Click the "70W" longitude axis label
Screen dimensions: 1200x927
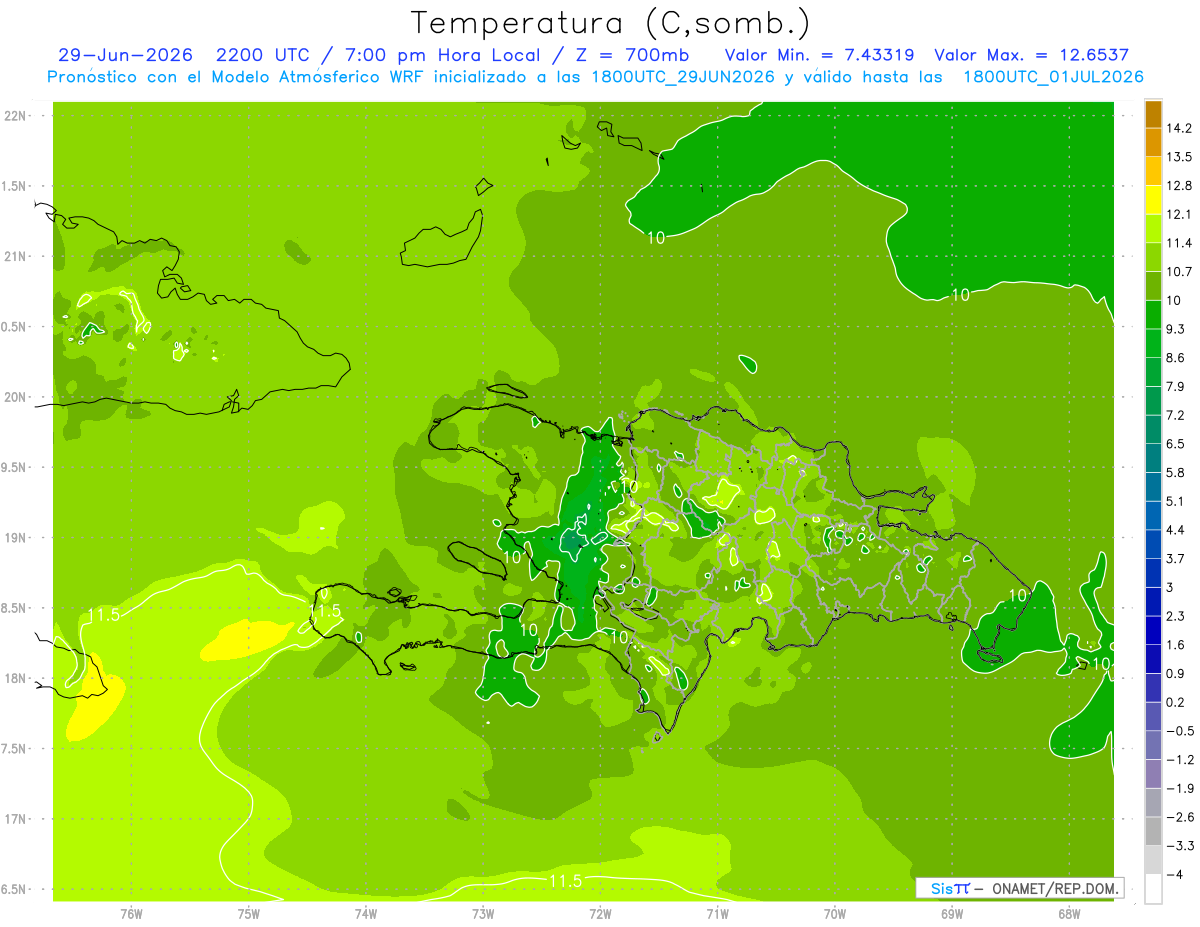click(835, 914)
